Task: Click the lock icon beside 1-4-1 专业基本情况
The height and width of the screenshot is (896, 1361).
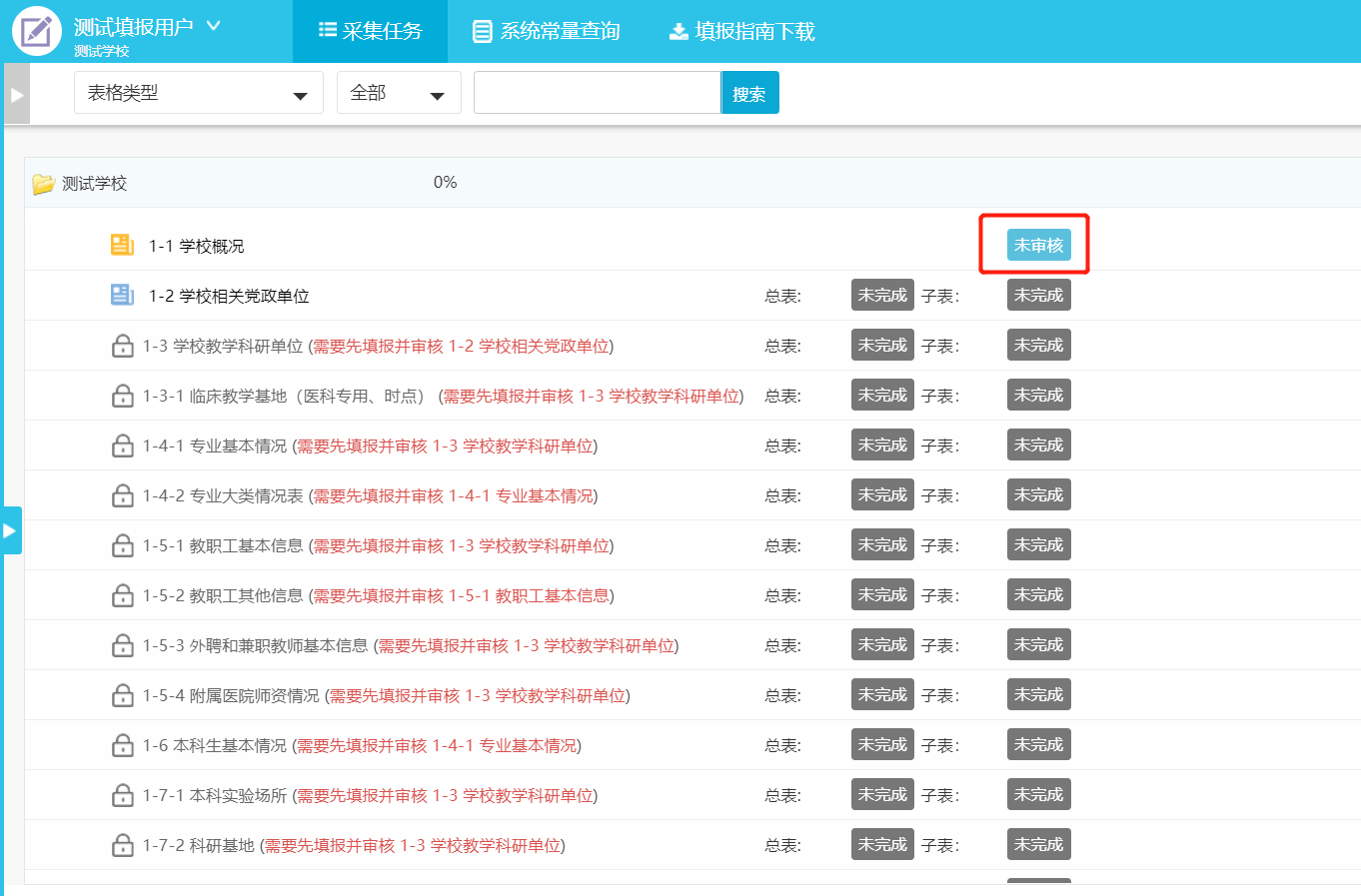Action: pyautogui.click(x=122, y=446)
